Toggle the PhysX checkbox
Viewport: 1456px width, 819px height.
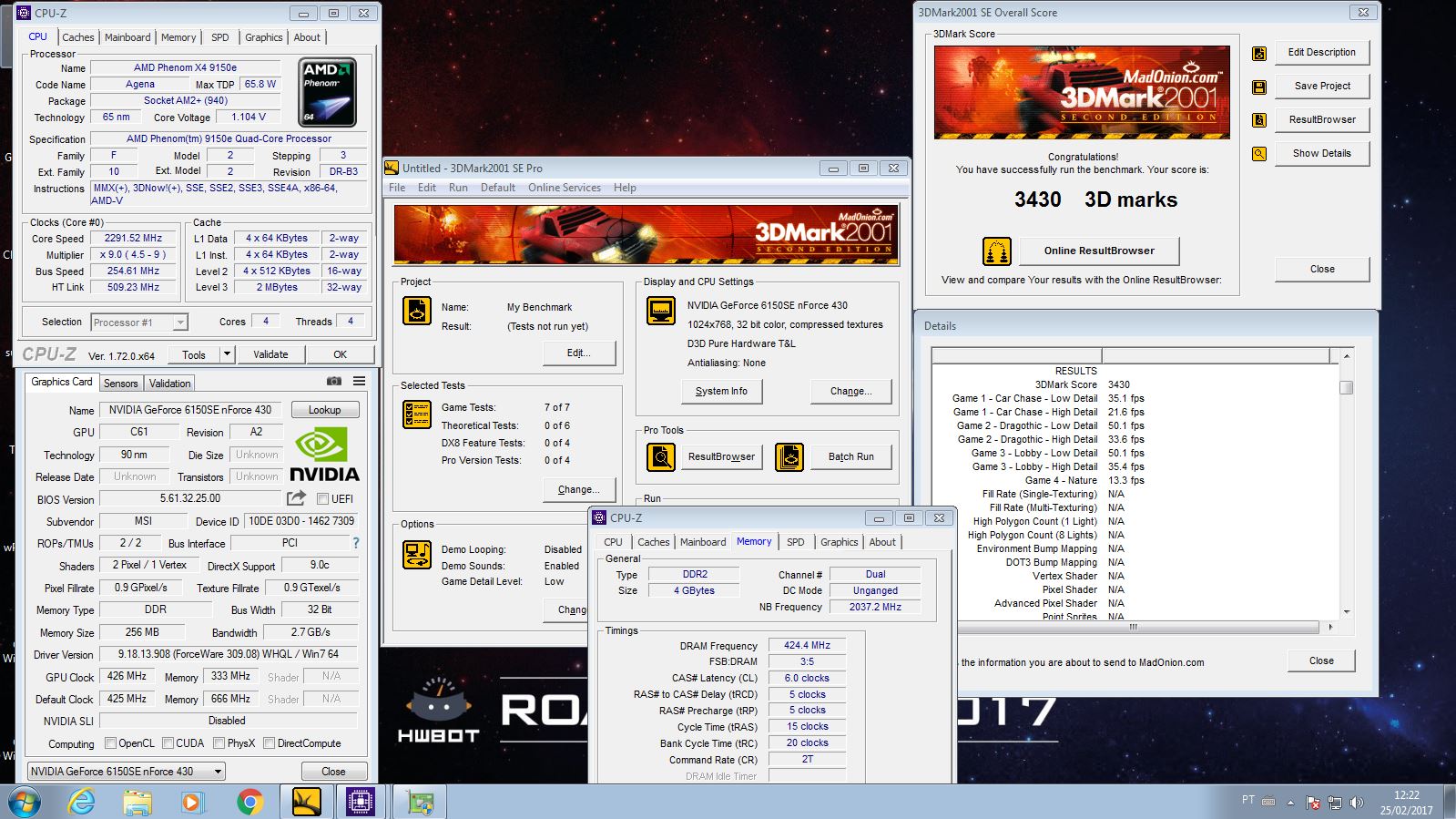[219, 743]
